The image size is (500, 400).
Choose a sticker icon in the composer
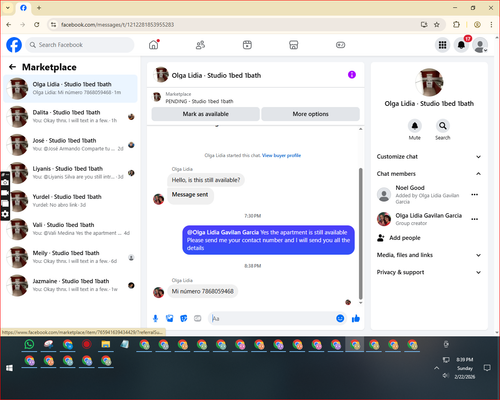[184, 318]
